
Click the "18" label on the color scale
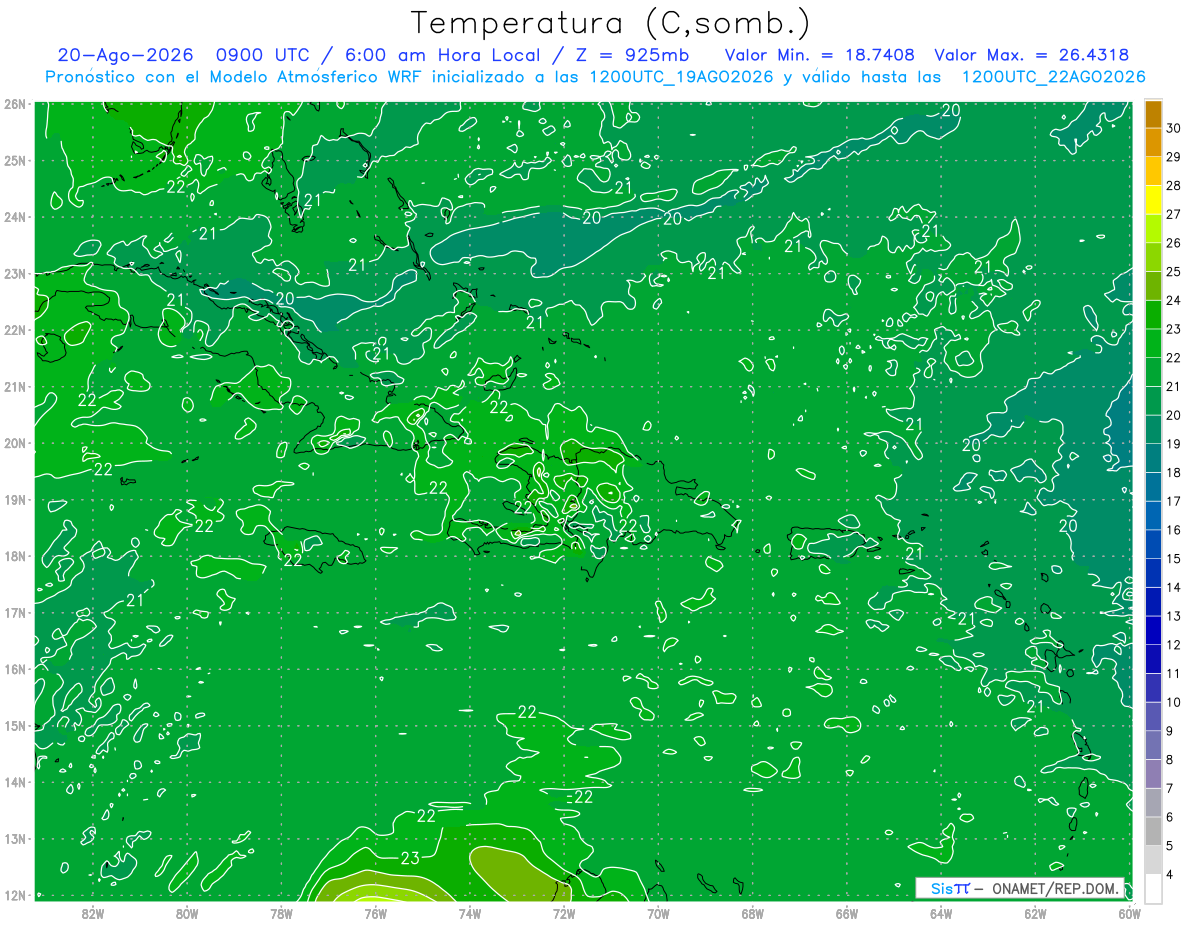click(1174, 473)
